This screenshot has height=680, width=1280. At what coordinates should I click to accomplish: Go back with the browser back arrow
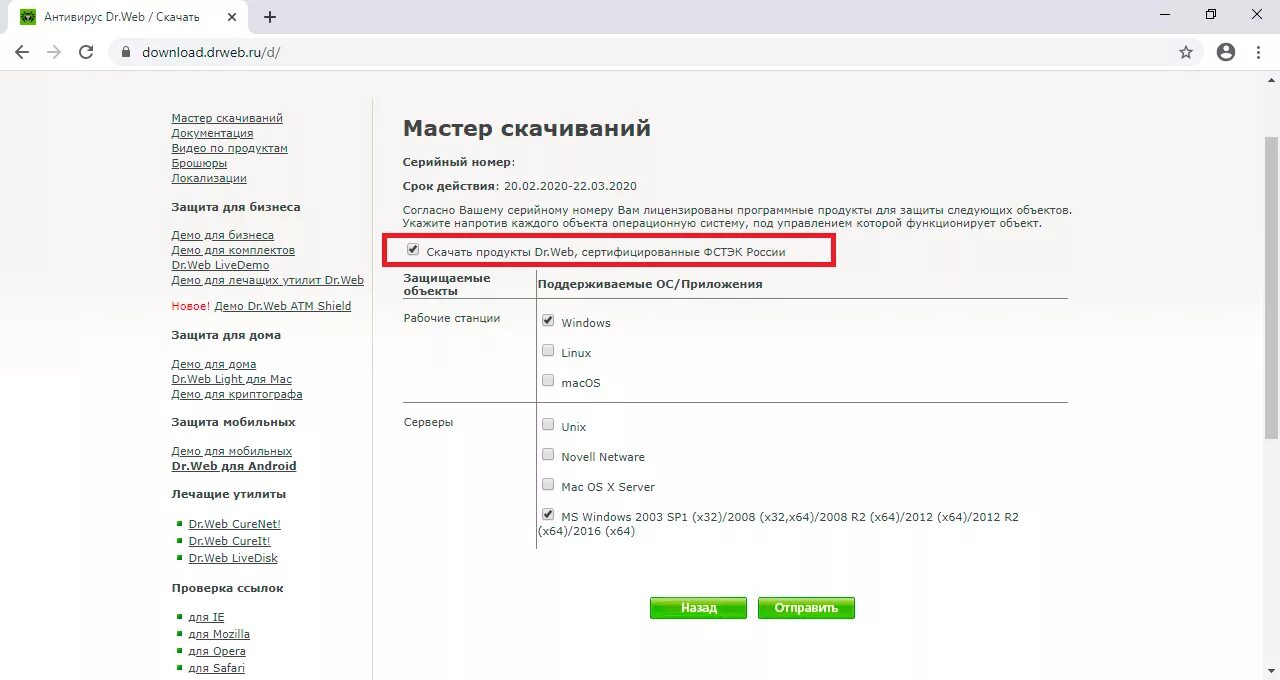pos(22,52)
